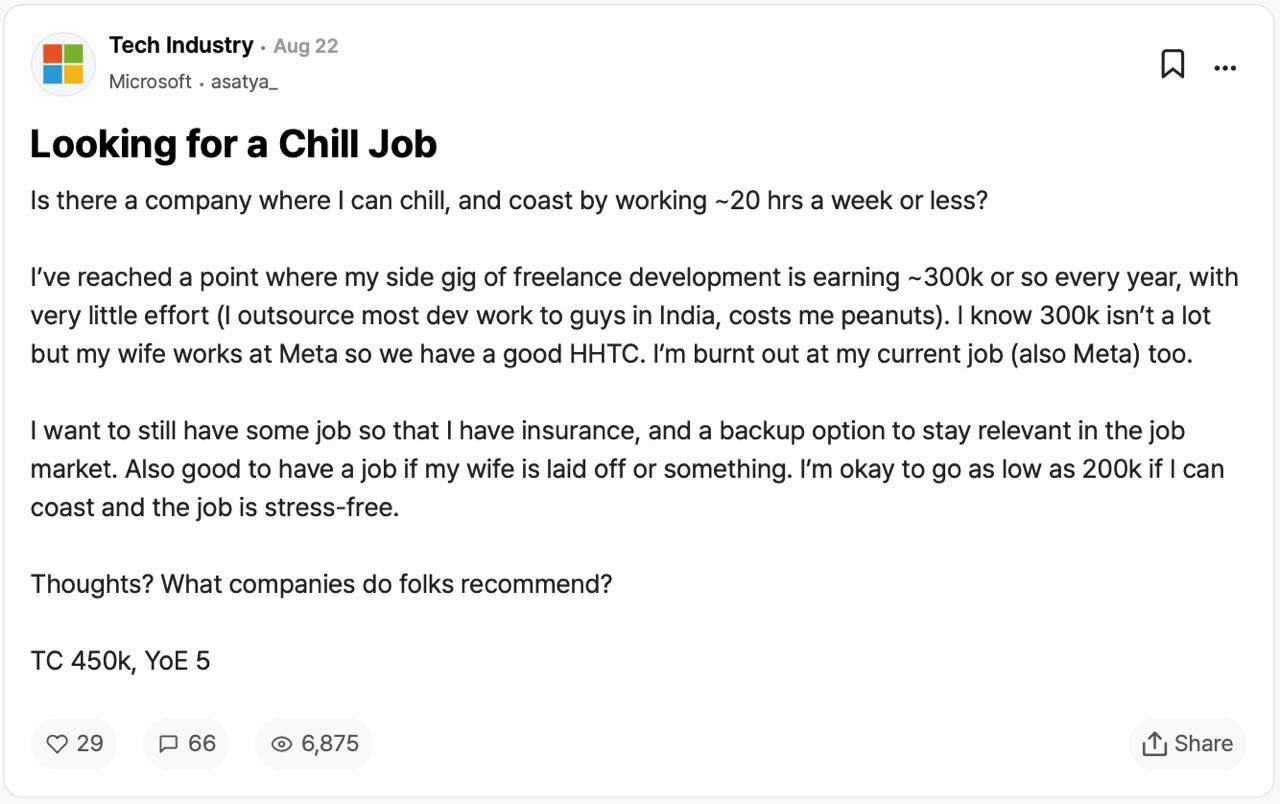Click the 6,875 views count

tap(330, 743)
